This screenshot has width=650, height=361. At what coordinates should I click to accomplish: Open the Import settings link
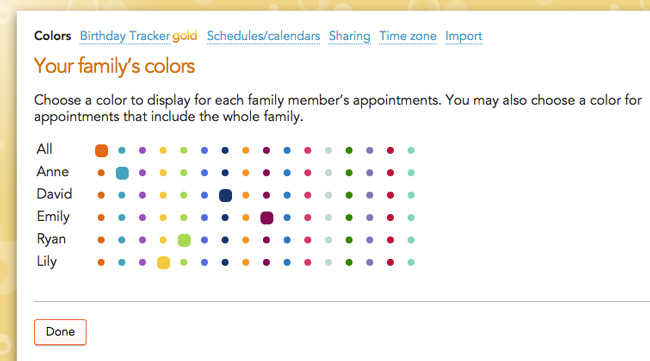463,36
